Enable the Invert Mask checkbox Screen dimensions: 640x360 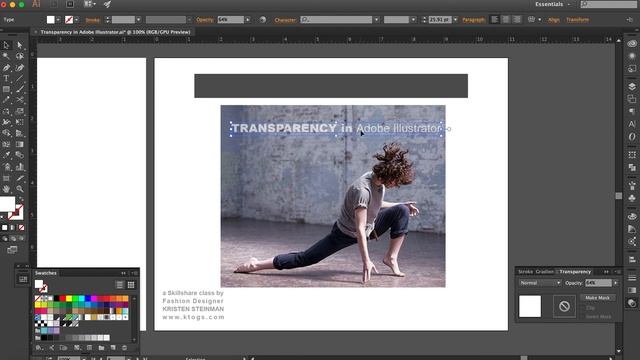click(x=582, y=316)
